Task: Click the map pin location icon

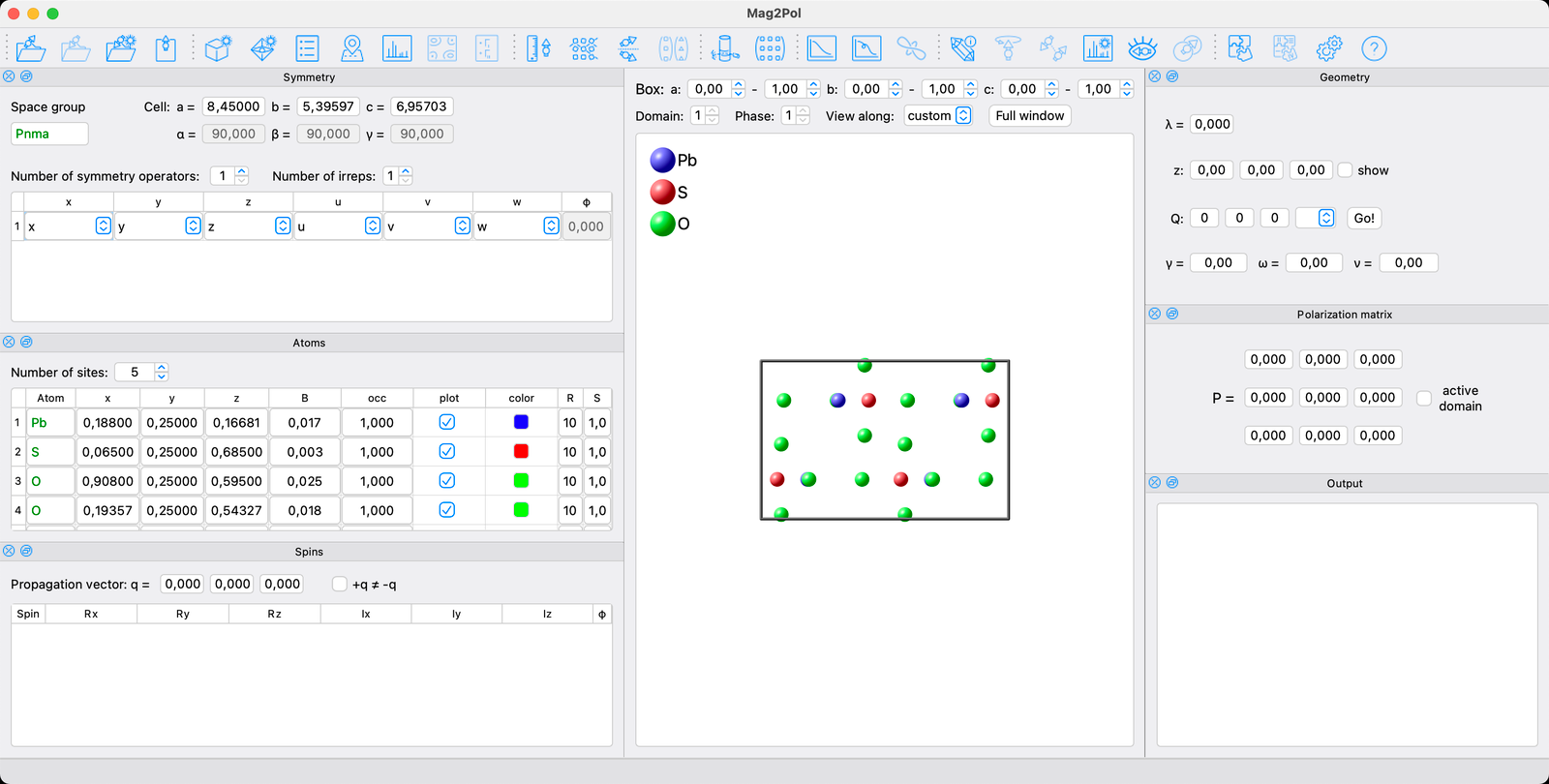Action: tap(352, 48)
